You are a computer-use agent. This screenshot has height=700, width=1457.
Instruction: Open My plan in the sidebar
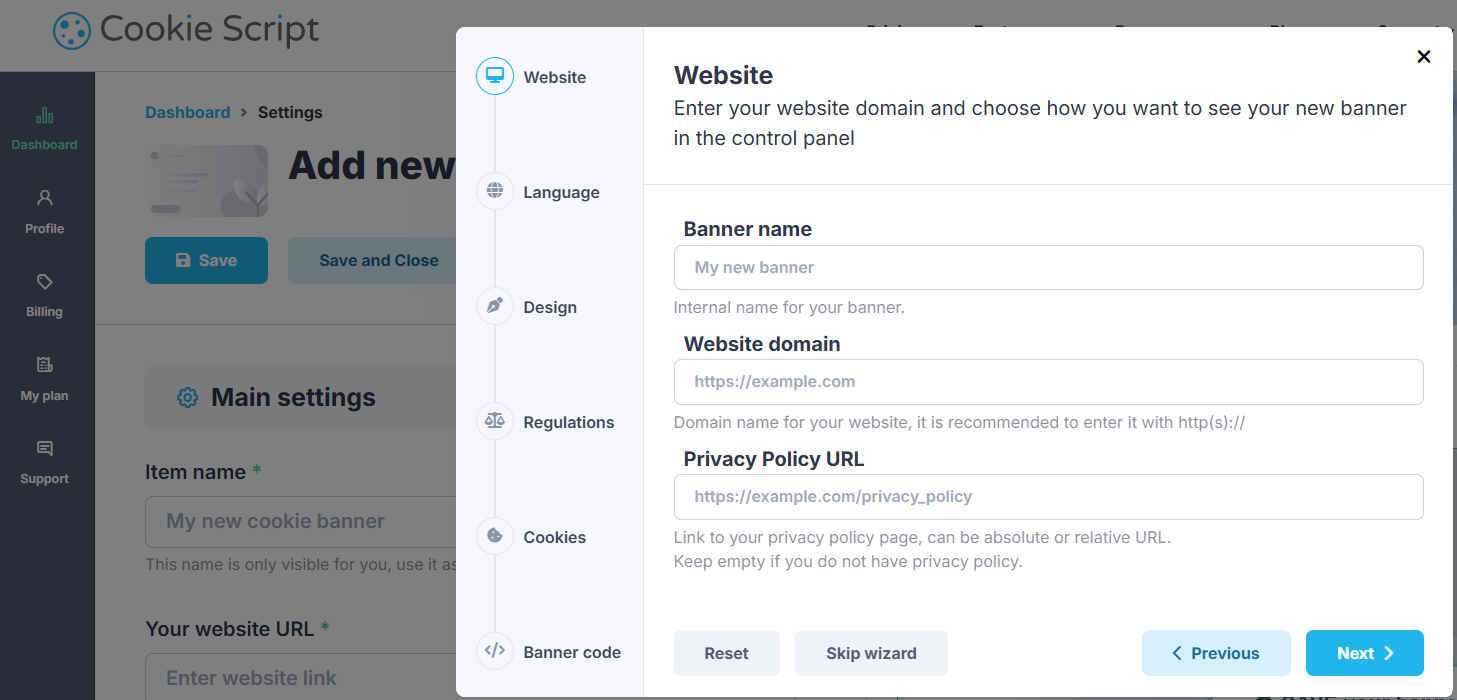click(x=45, y=378)
